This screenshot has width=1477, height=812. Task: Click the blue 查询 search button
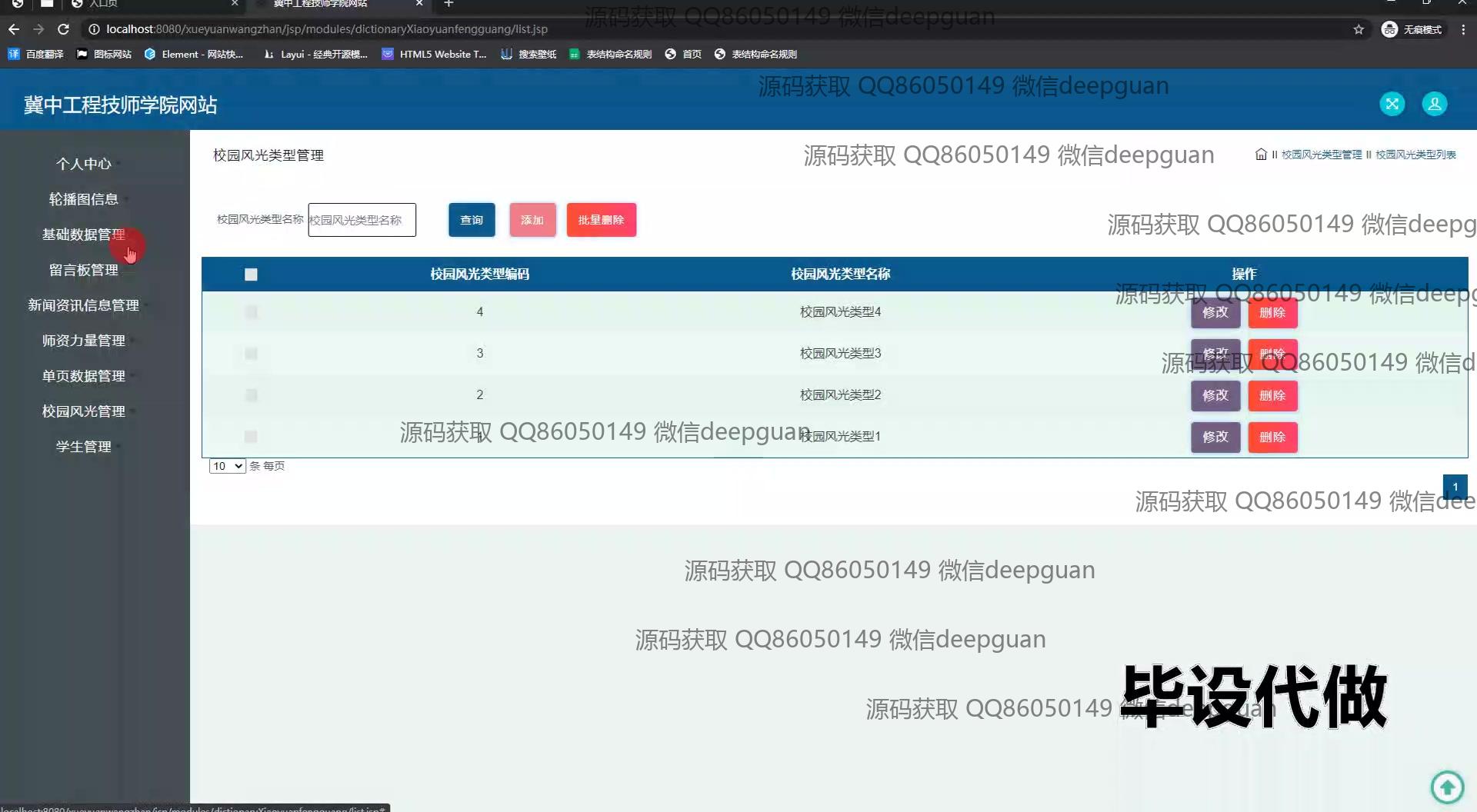472,220
